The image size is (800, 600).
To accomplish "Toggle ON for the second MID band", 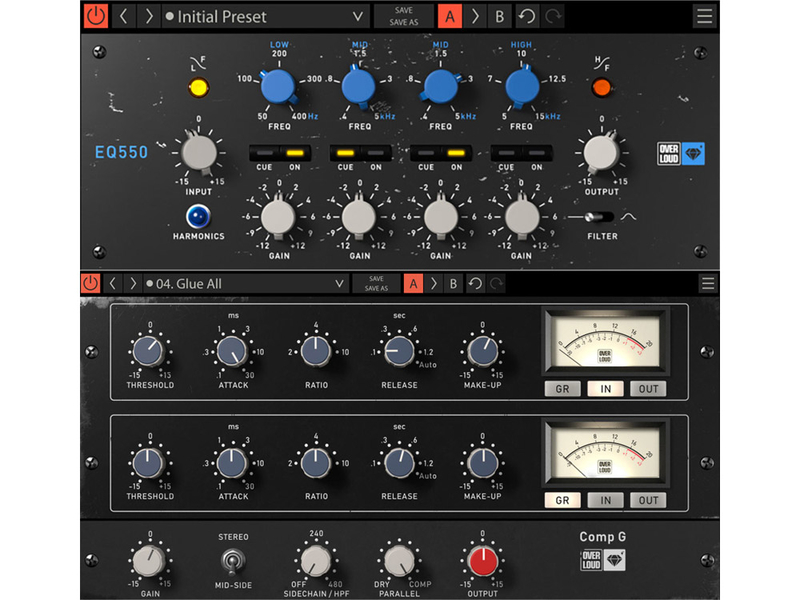I will pos(456,153).
